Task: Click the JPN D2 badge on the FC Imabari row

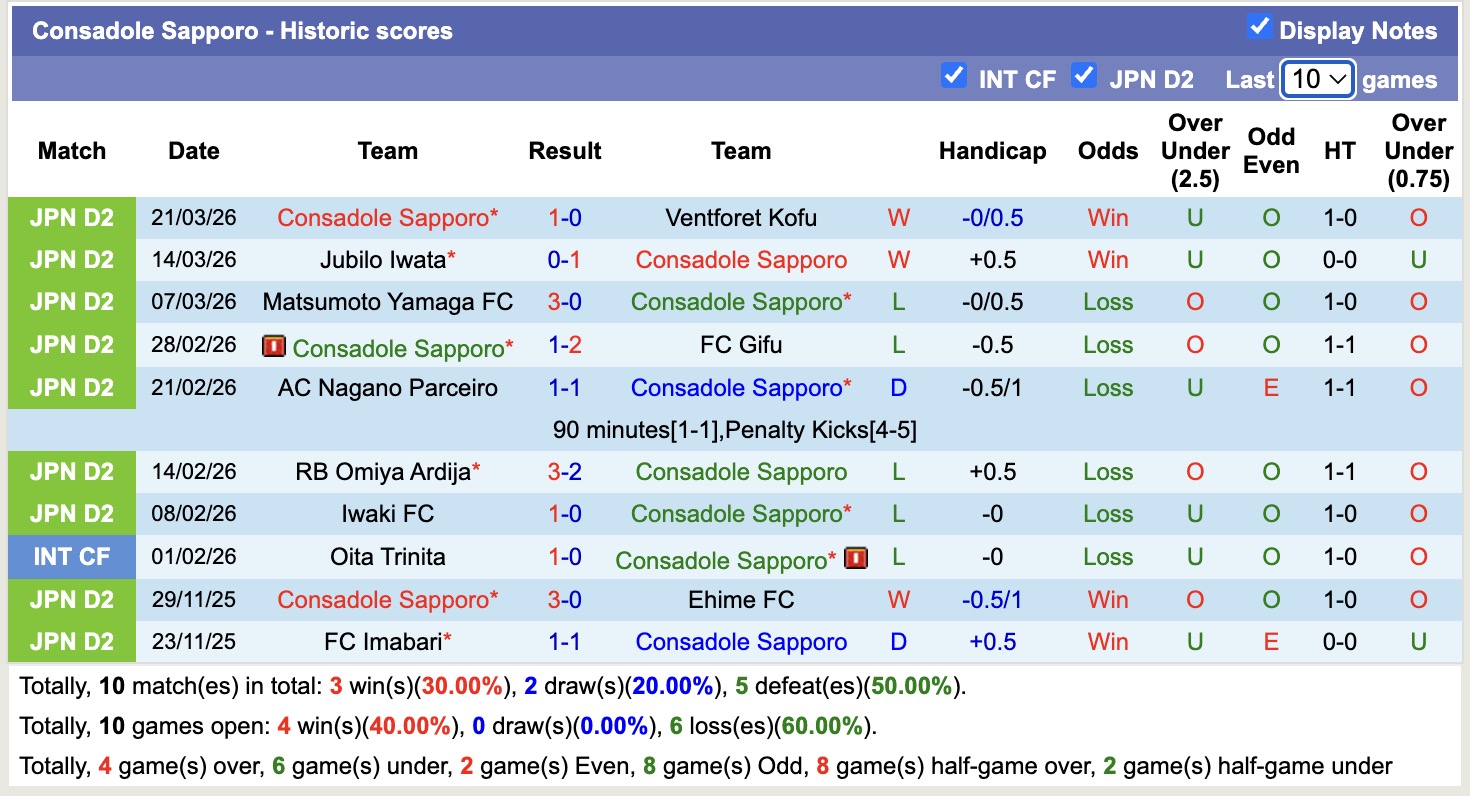Action: 71,642
